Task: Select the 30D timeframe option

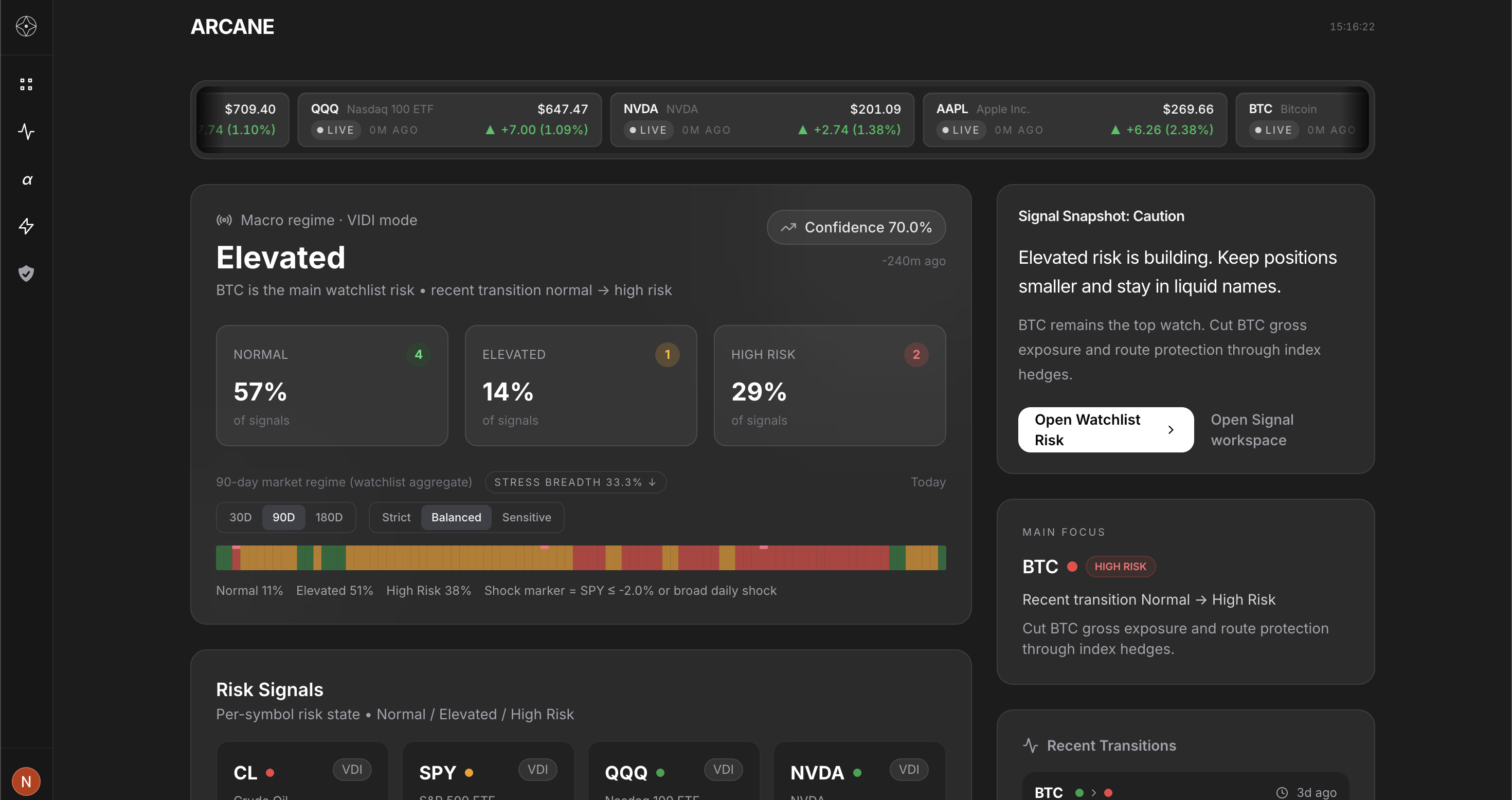Action: [240, 517]
